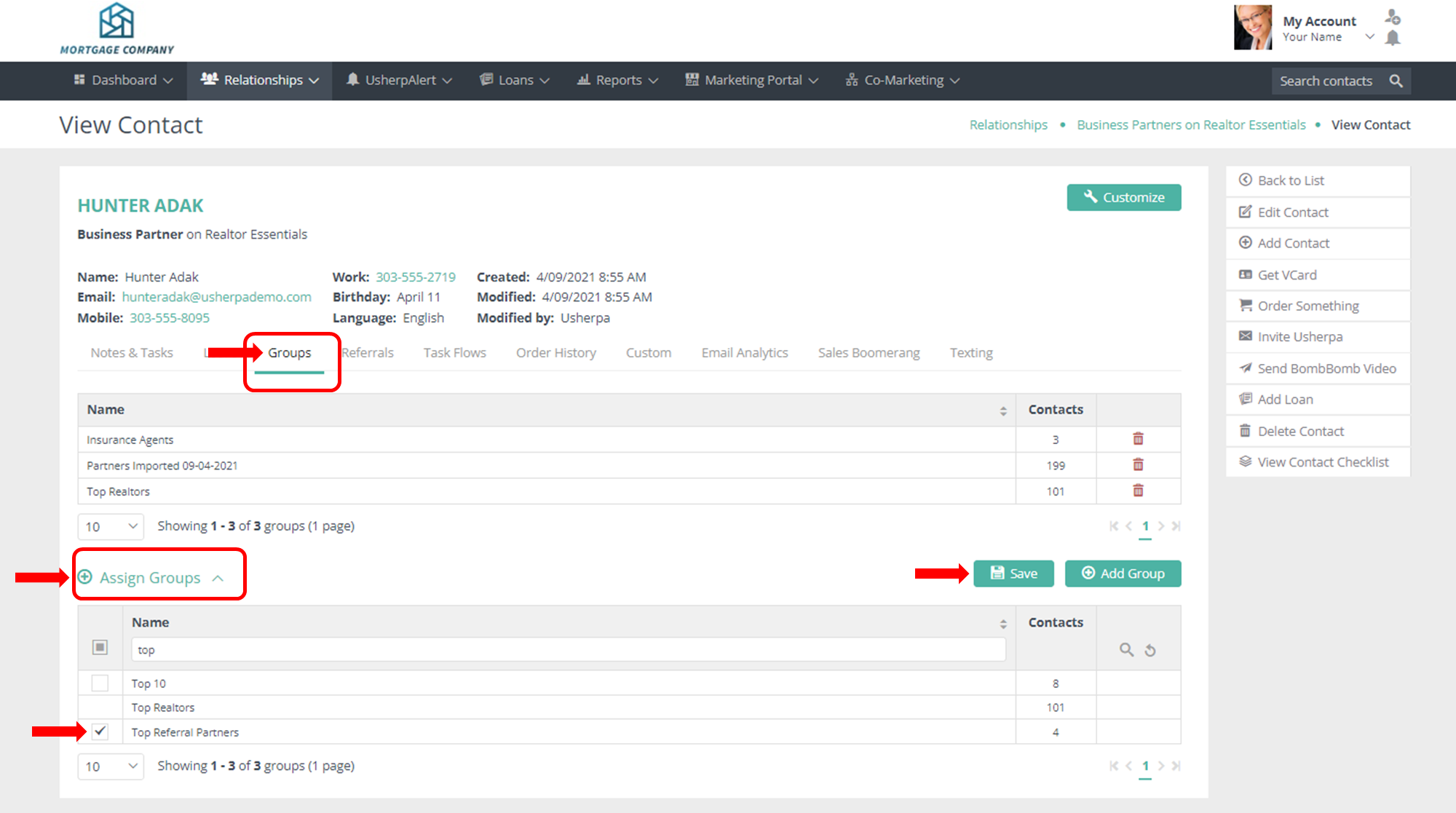The width and height of the screenshot is (1456, 813).
Task: Click trash icon for Top Realtors group
Action: click(1138, 491)
